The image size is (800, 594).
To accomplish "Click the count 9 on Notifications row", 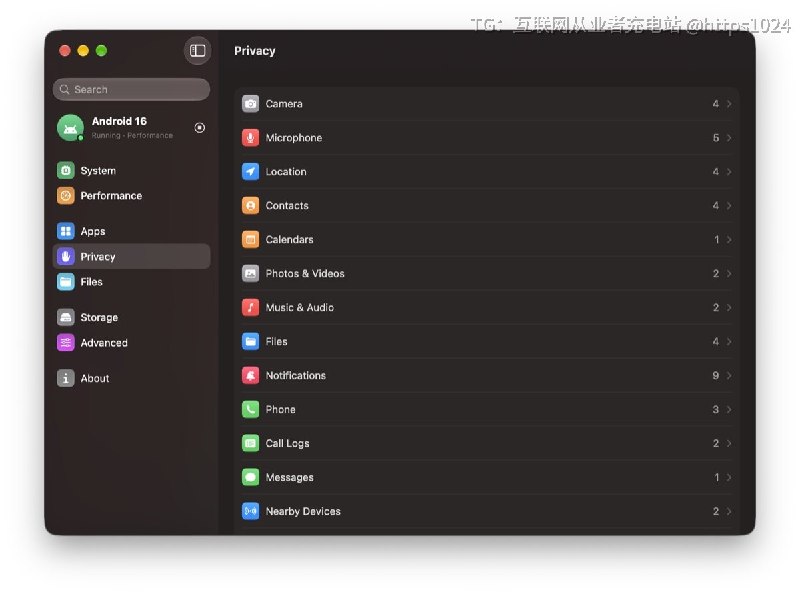I will 716,376.
